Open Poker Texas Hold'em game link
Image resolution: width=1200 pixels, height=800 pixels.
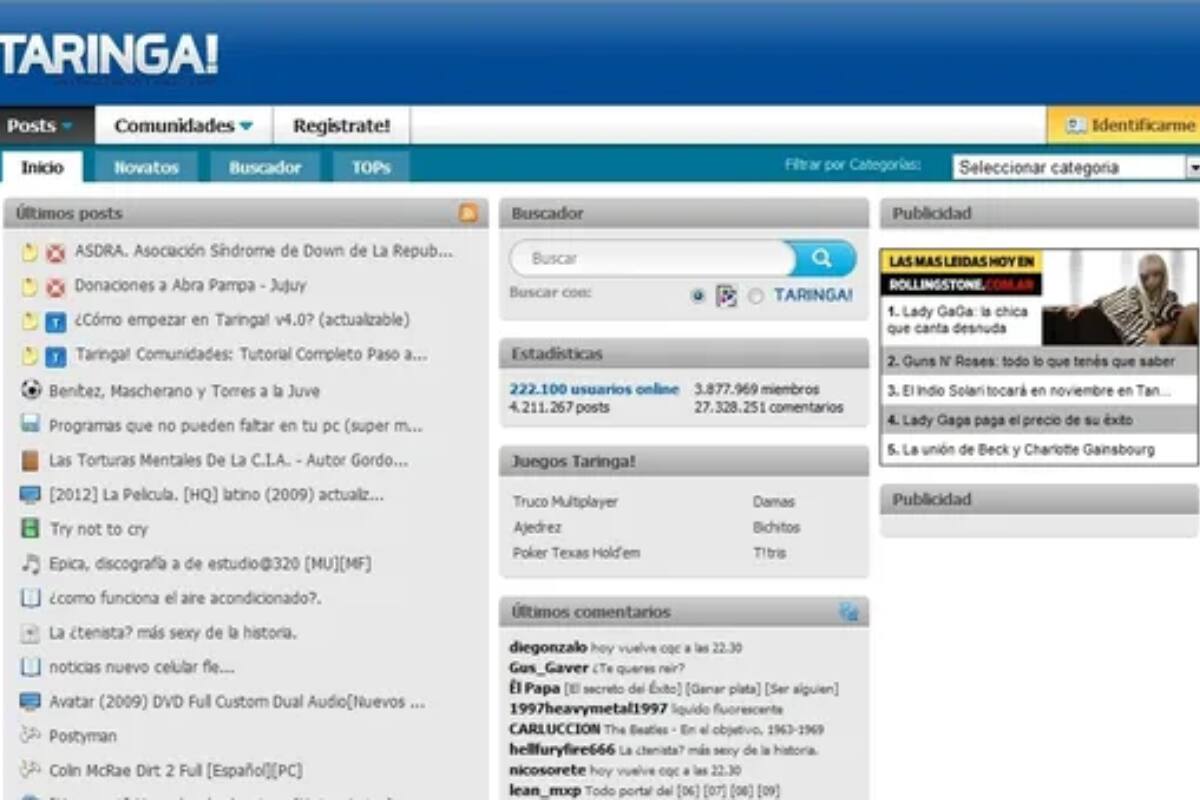click(x=576, y=553)
